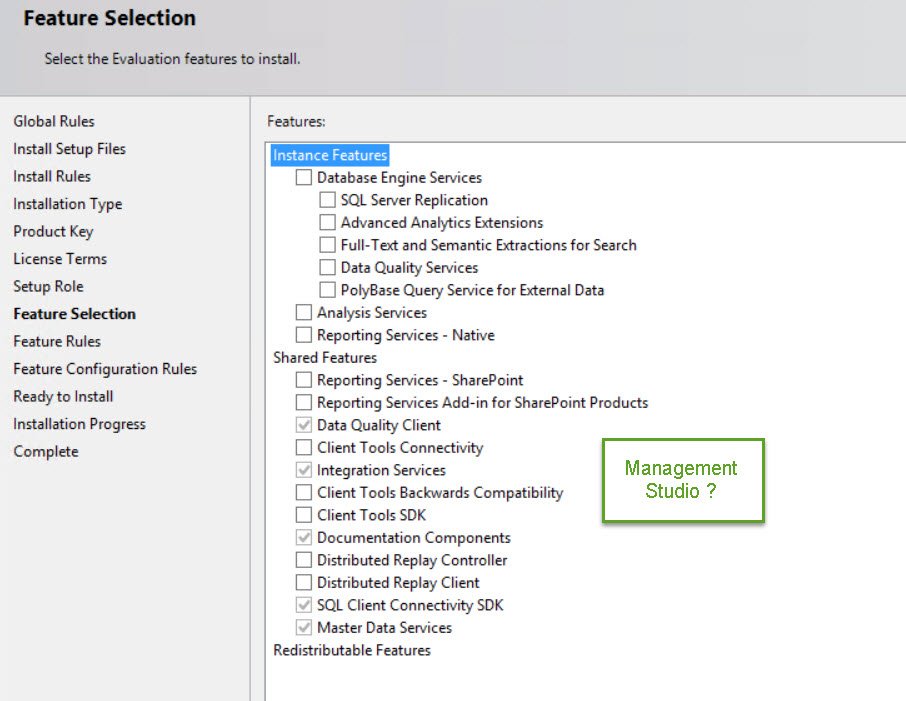
Task: Enable Reporting Services - Native checkbox
Action: coord(304,335)
